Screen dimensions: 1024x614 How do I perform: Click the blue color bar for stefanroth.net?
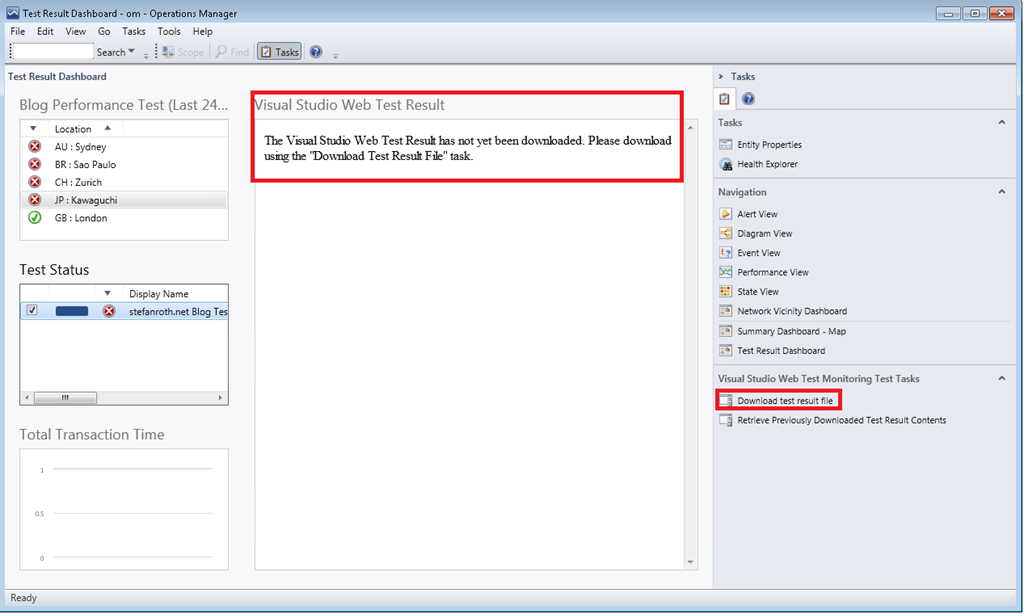click(72, 311)
